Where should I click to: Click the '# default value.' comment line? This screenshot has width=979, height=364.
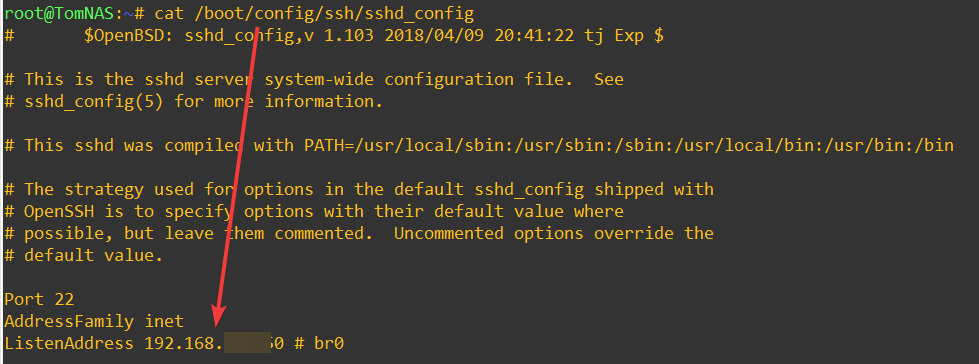coord(84,255)
